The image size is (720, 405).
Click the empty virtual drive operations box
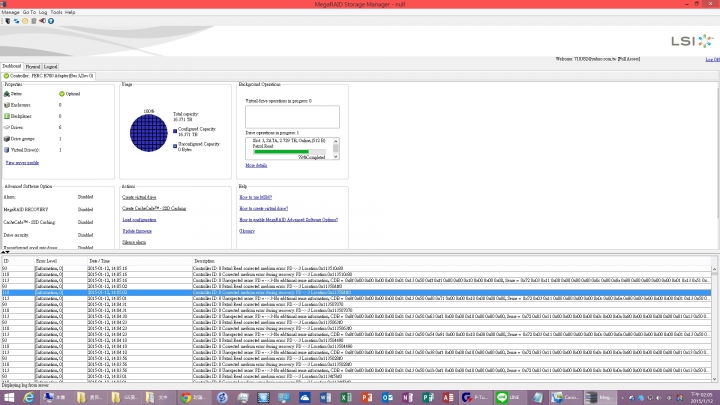click(x=292, y=117)
